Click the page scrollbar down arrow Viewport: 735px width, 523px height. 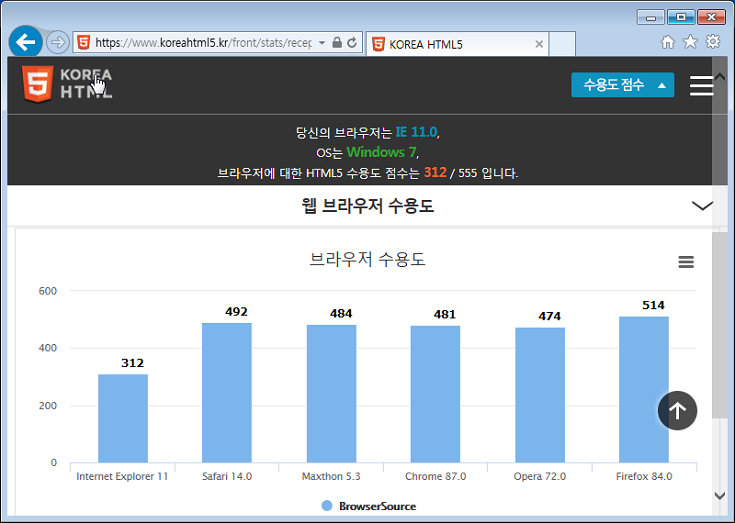click(x=720, y=495)
